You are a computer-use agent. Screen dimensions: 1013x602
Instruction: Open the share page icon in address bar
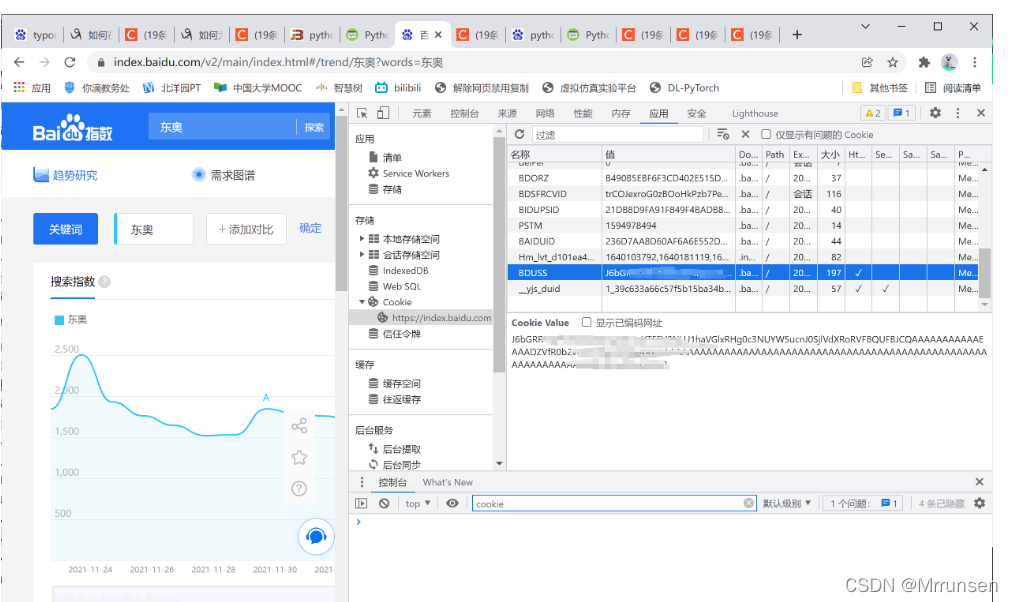(867, 62)
